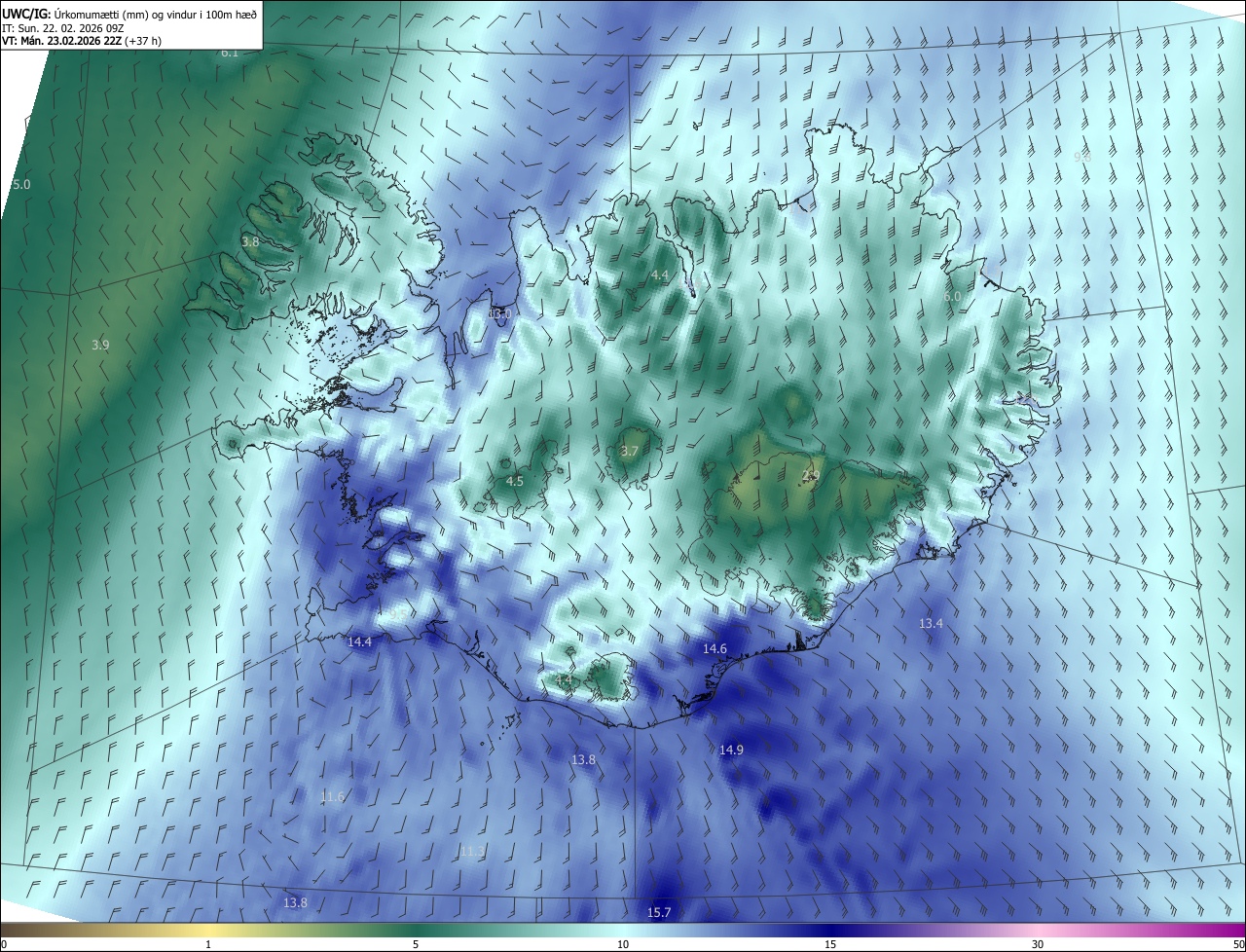Click the map value label '5.0'
1246x952 pixels.
pos(21,184)
